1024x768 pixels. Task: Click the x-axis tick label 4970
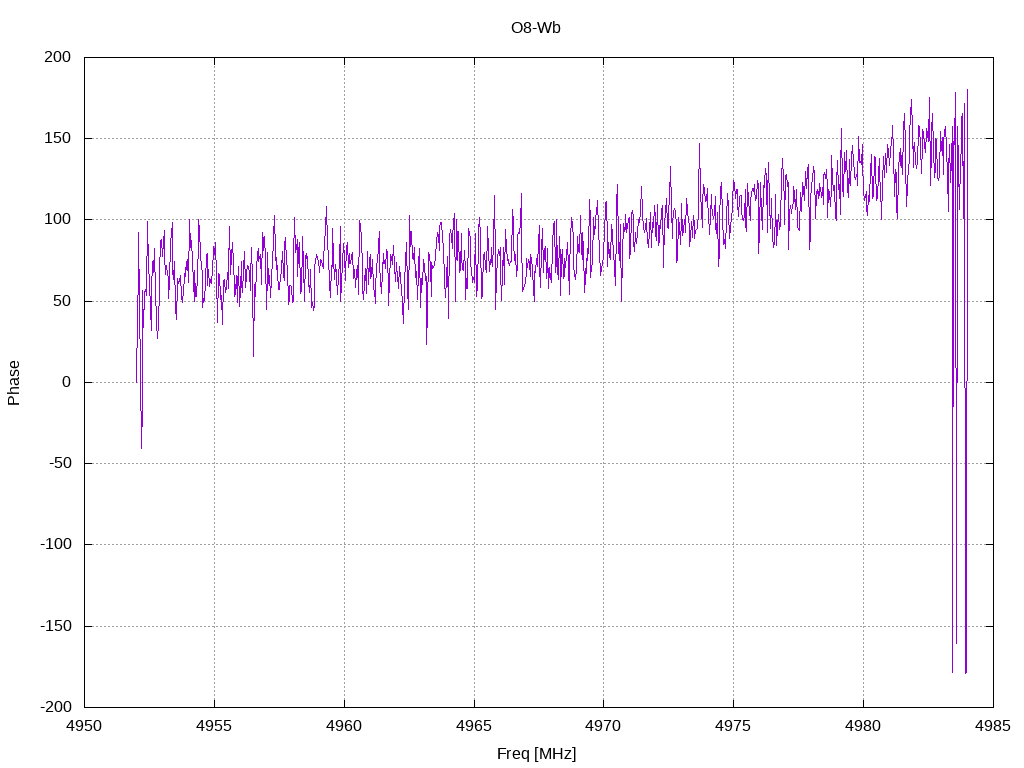pyautogui.click(x=603, y=726)
